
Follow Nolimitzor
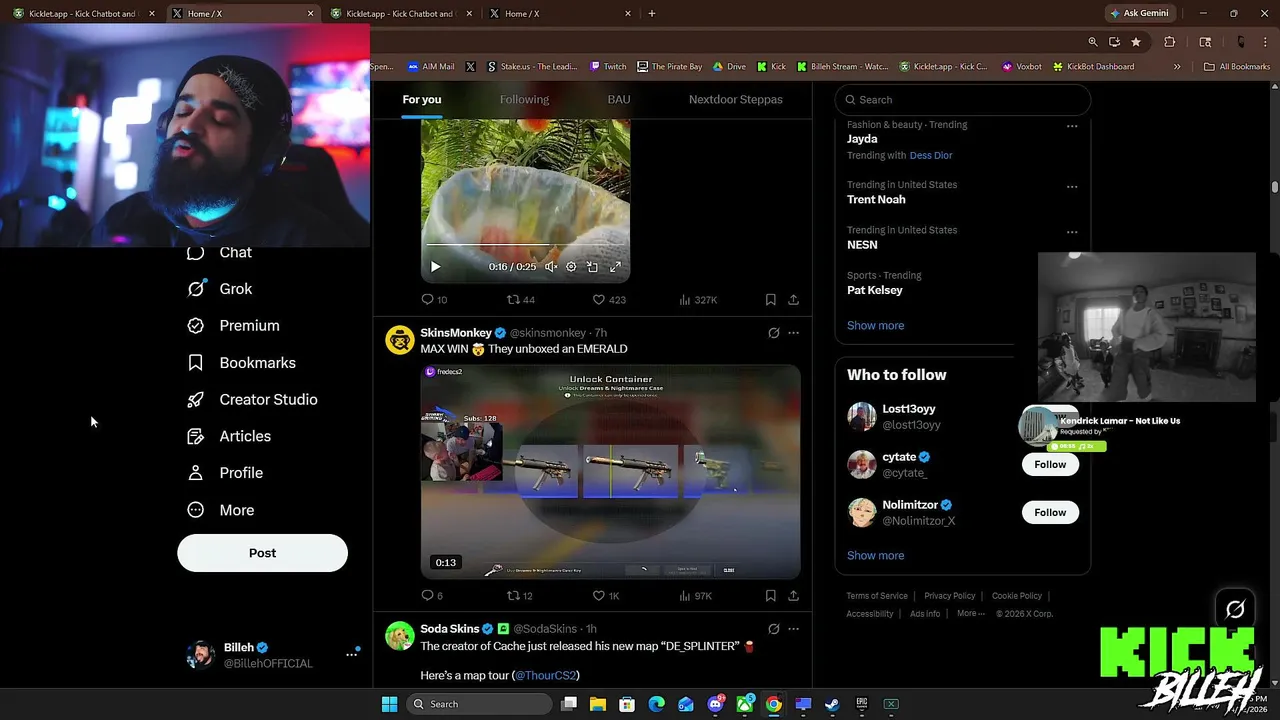coord(1050,513)
